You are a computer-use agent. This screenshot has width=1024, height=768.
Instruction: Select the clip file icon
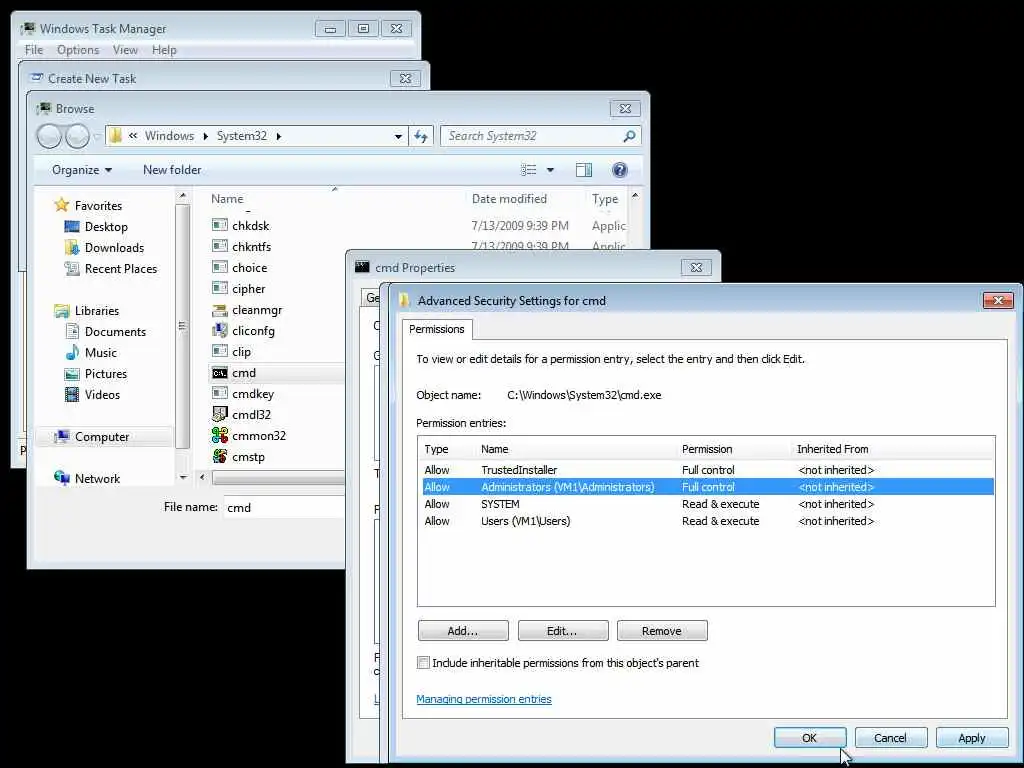coord(219,351)
